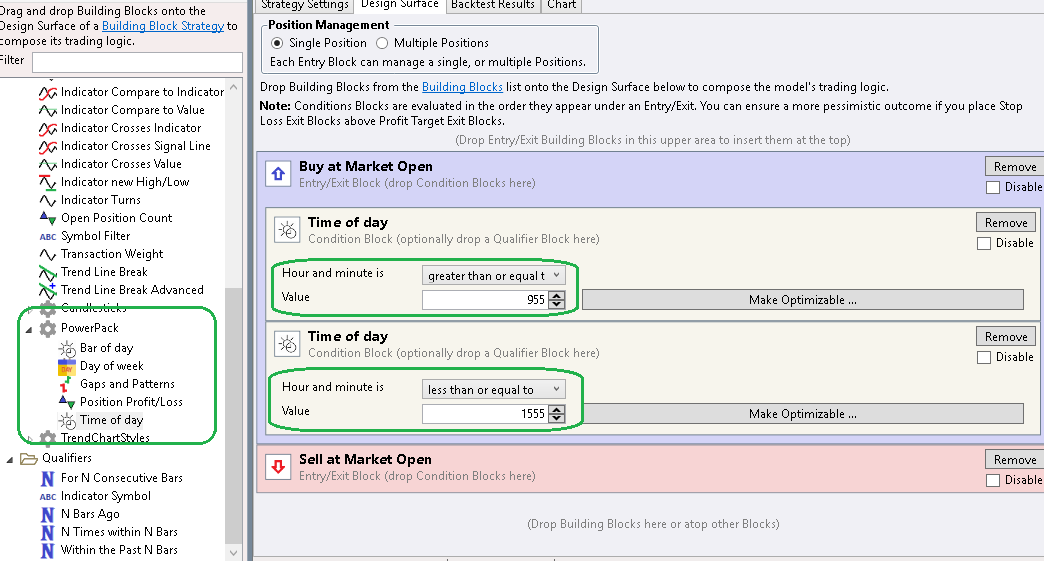The width and height of the screenshot is (1044, 561).
Task: Click the Bar of day icon
Action: pyautogui.click(x=67, y=348)
